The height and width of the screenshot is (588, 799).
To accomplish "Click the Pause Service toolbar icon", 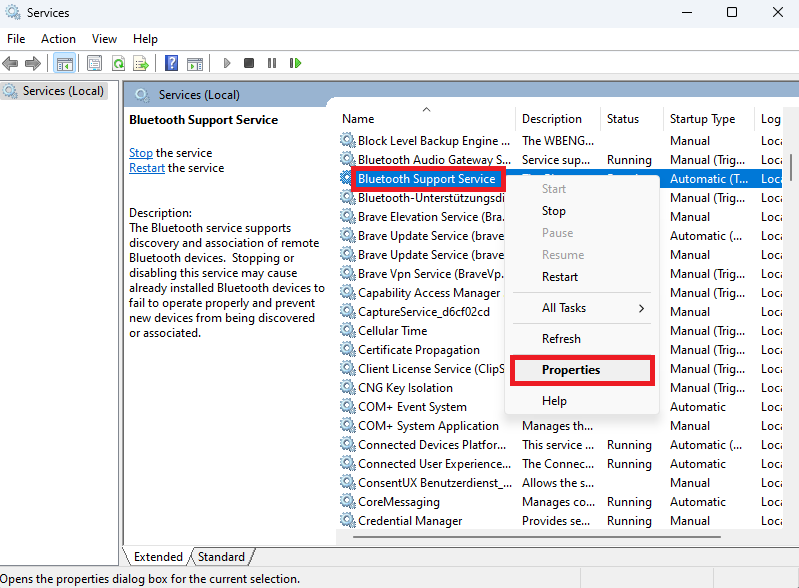I will tap(272, 63).
